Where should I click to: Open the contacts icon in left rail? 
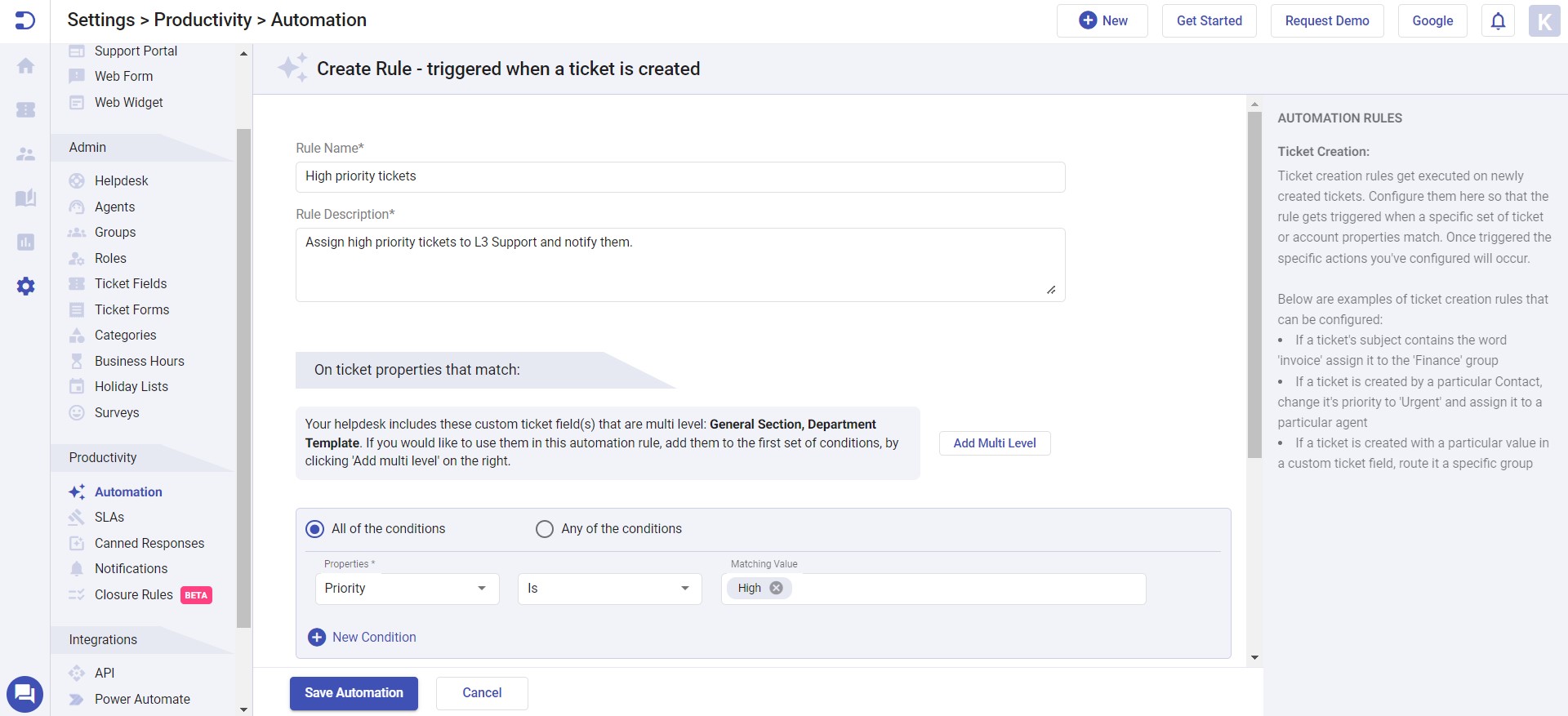(x=26, y=153)
